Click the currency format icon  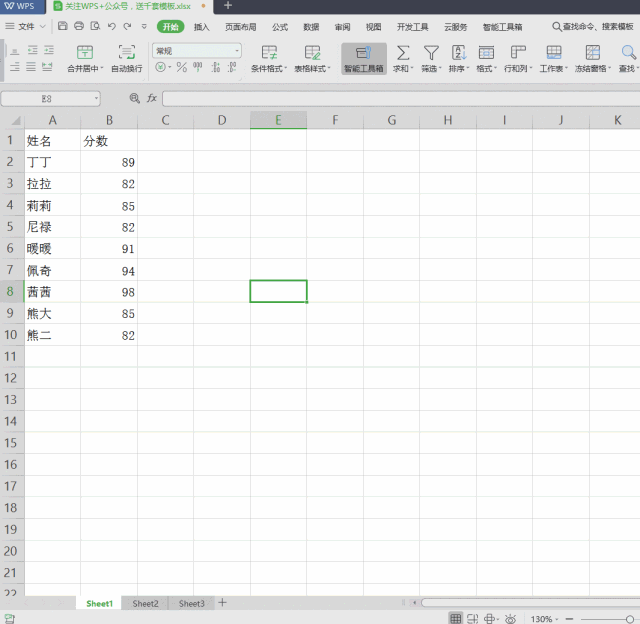pyautogui.click(x=160, y=67)
